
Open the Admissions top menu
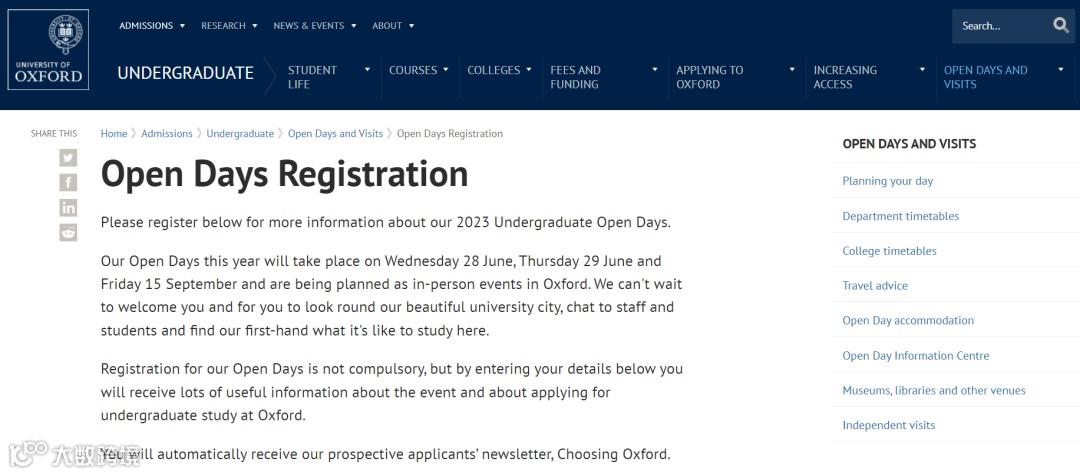(146, 25)
